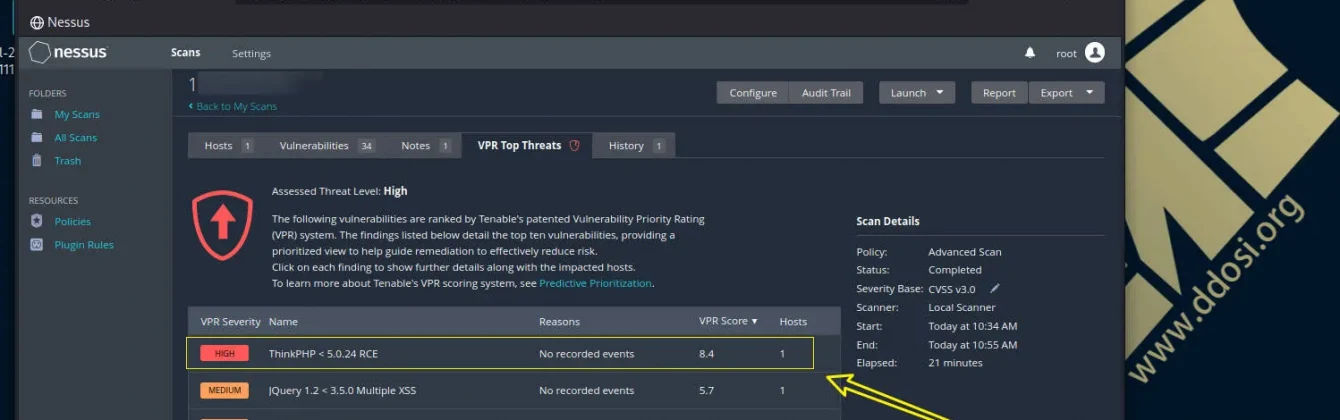The image size is (1340, 420).
Task: Click the globe icon beside Nessus title
Action: point(37,22)
